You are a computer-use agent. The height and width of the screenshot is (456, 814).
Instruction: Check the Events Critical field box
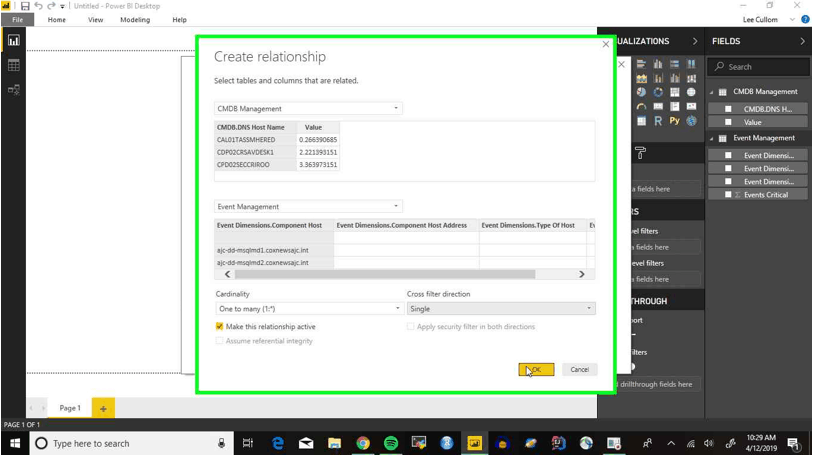pyautogui.click(x=728, y=195)
